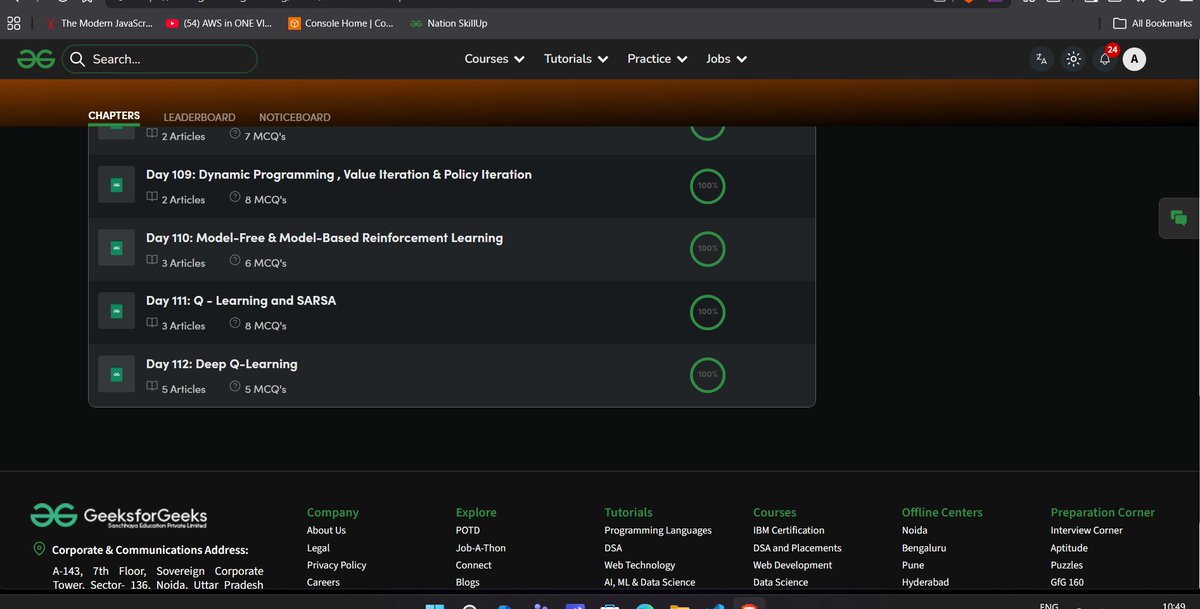Screen dimensions: 1200x609
Task: Open The Modern JavaScr... bookmark
Action: point(98,23)
